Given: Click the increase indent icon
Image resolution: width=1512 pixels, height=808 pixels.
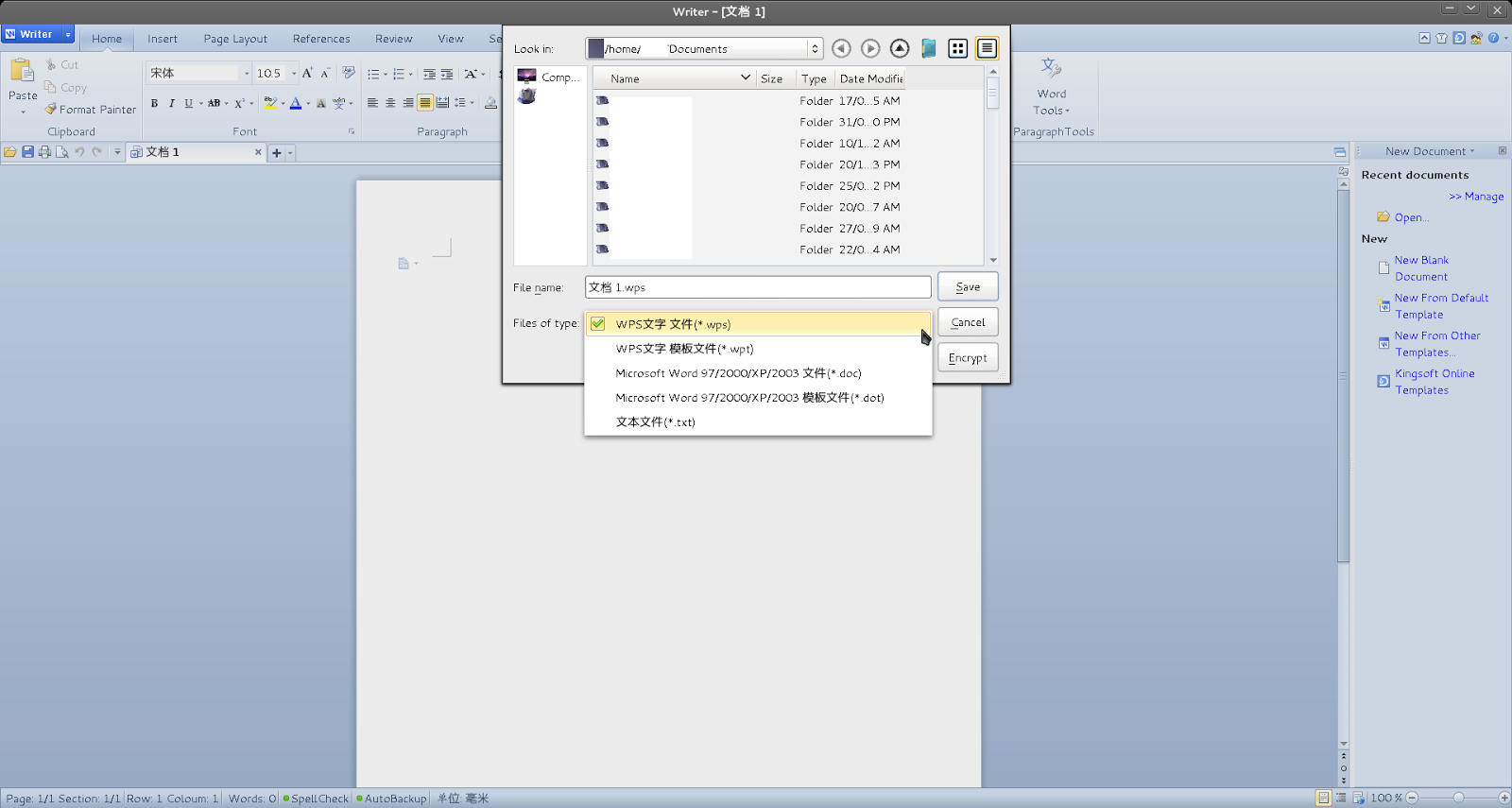Looking at the screenshot, I should (447, 74).
